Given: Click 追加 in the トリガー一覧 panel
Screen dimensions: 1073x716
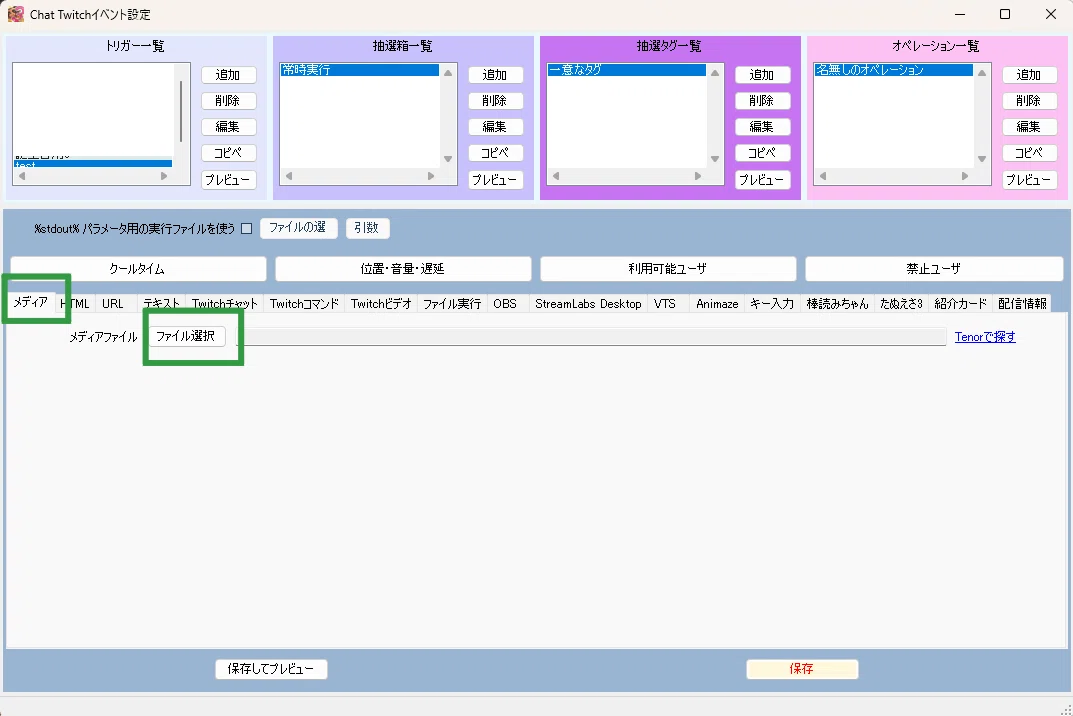Looking at the screenshot, I should coord(229,75).
